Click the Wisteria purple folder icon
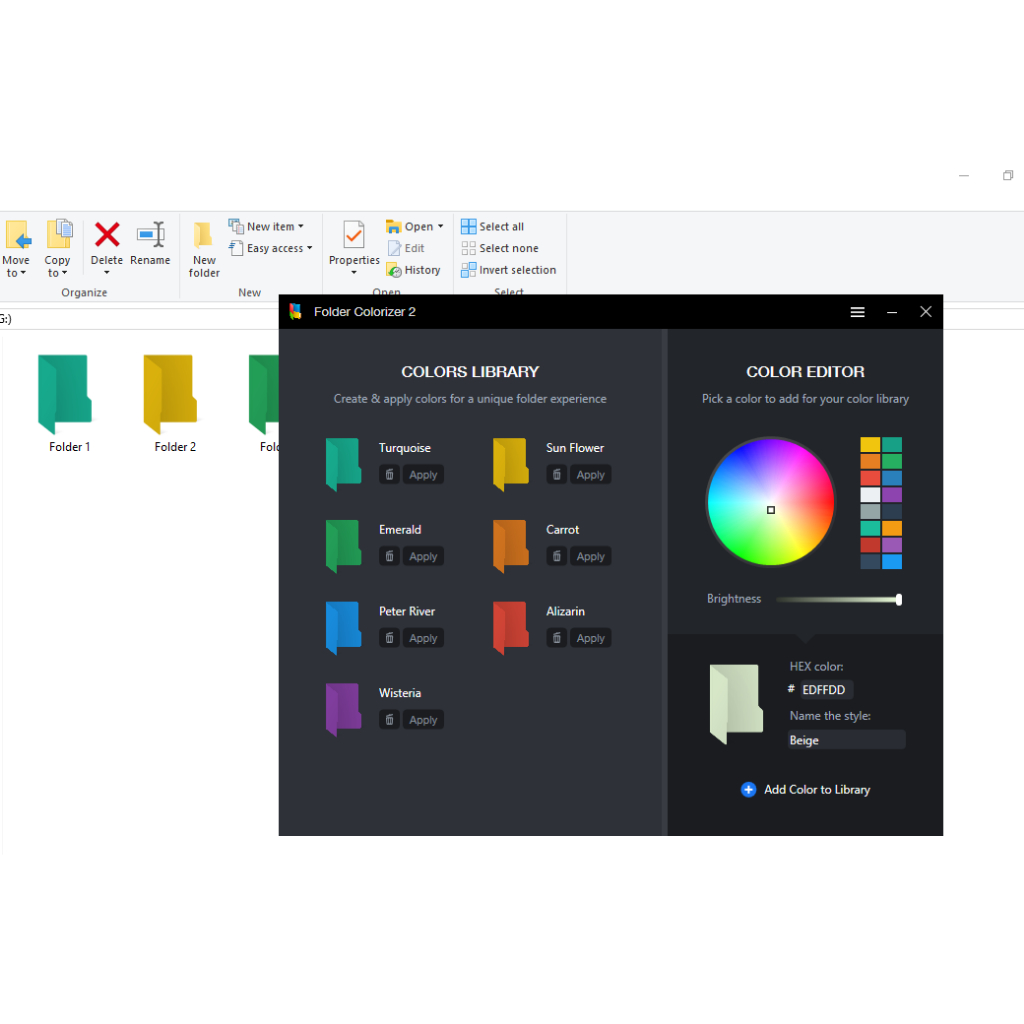 (x=344, y=709)
